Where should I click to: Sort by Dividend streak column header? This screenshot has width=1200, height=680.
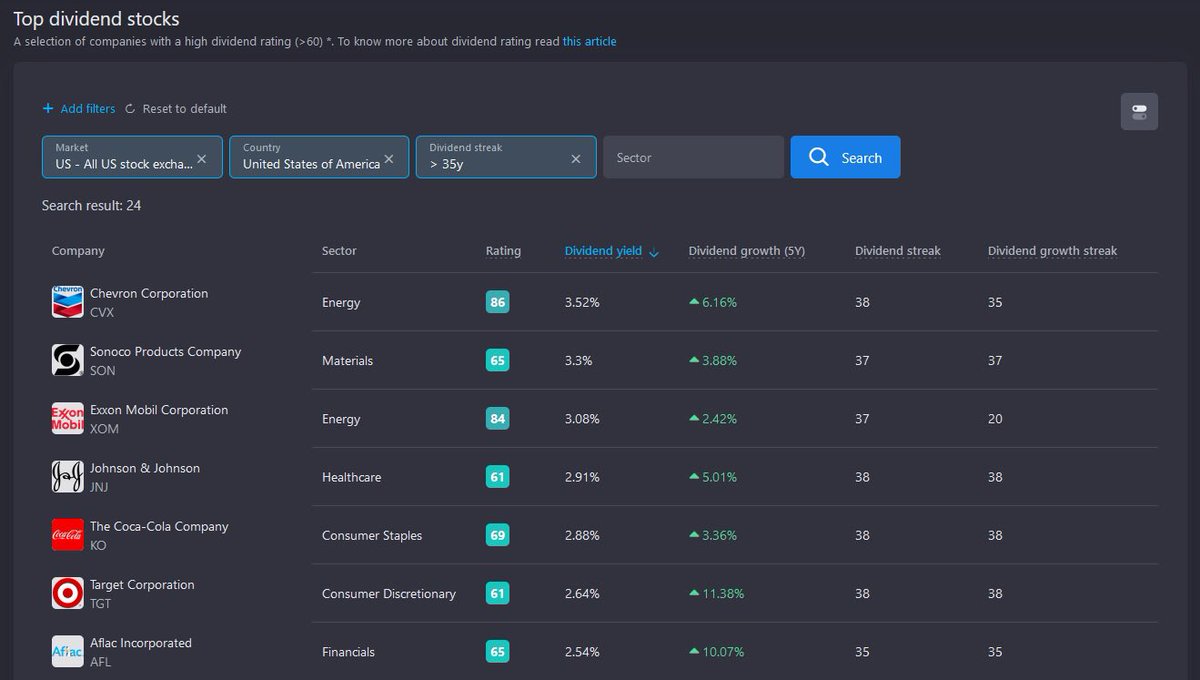point(898,251)
